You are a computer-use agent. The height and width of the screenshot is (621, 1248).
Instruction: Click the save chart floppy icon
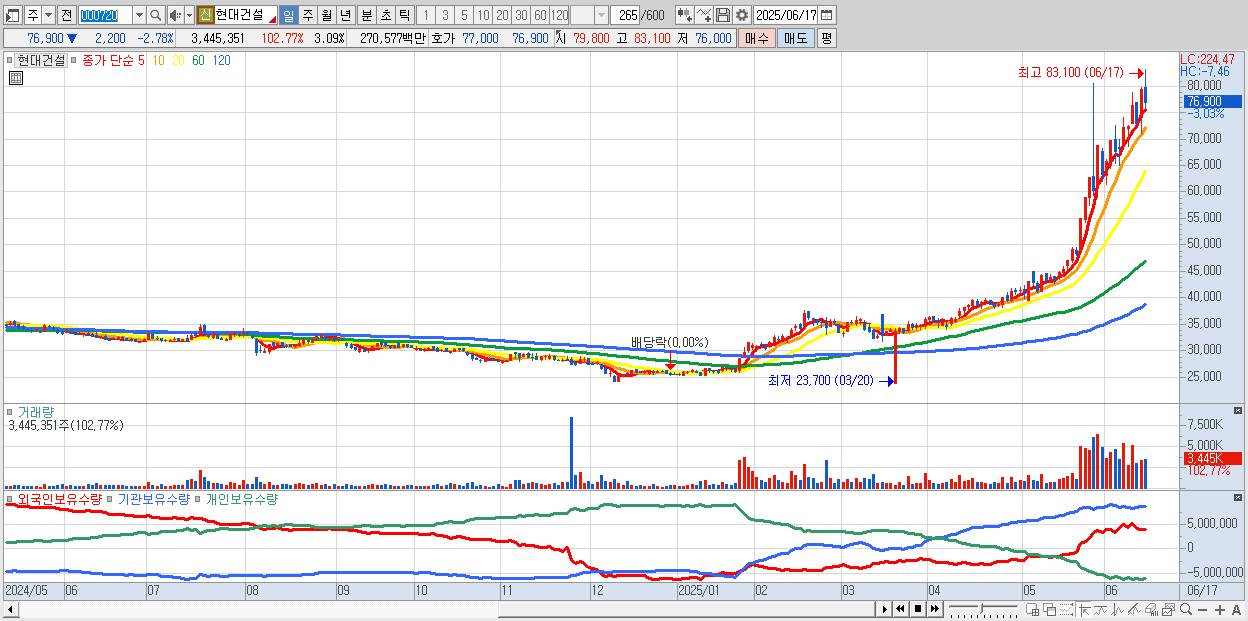(722, 15)
